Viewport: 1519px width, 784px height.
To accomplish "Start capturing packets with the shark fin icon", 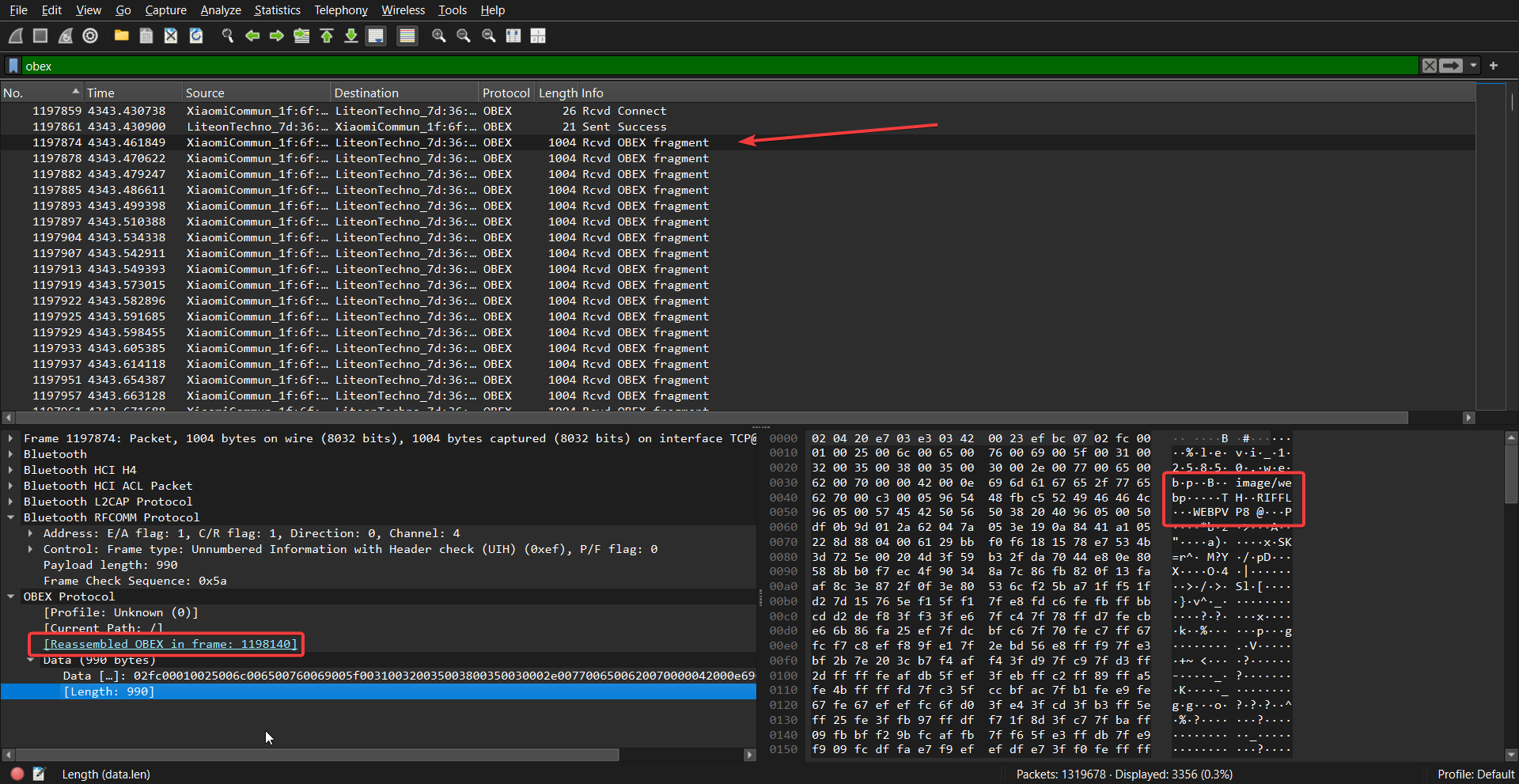I will click(x=16, y=36).
